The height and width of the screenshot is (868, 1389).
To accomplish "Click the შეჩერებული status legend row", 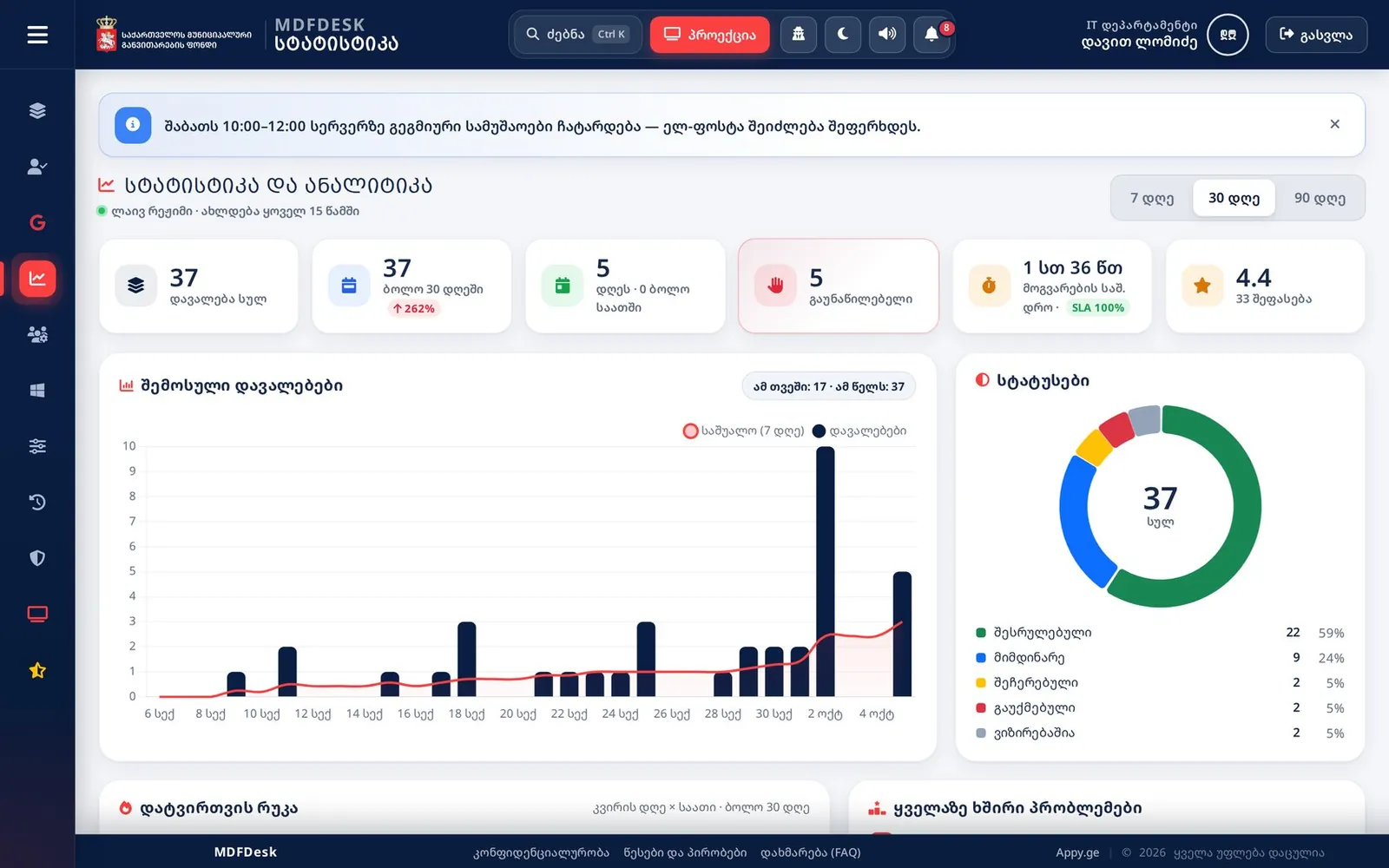I will 1160,683.
